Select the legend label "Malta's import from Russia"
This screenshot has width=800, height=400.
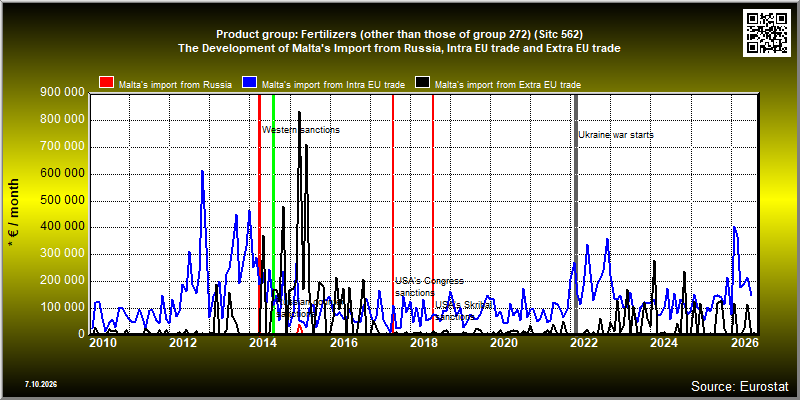tap(176, 85)
